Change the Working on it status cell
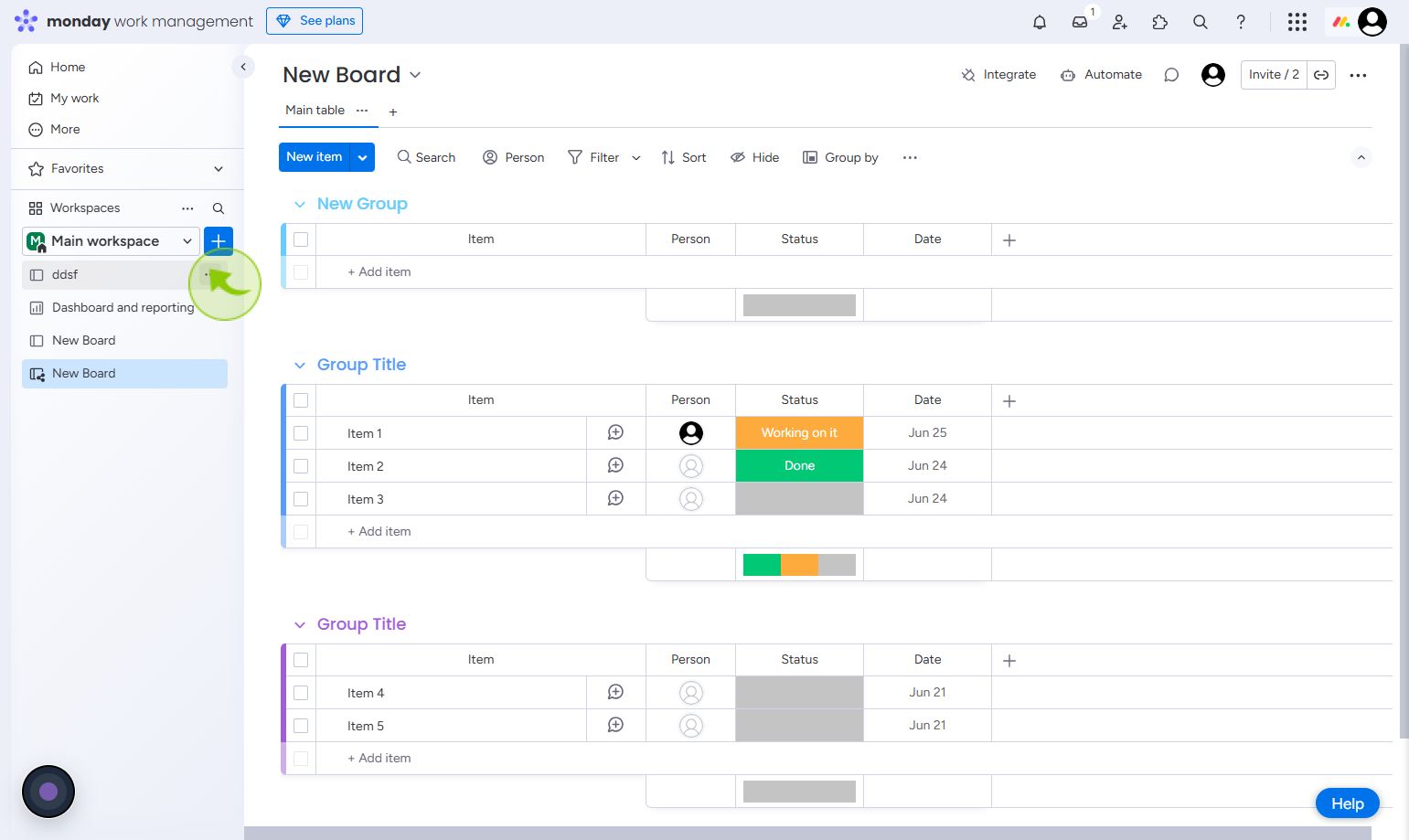The width and height of the screenshot is (1409, 840). (799, 433)
